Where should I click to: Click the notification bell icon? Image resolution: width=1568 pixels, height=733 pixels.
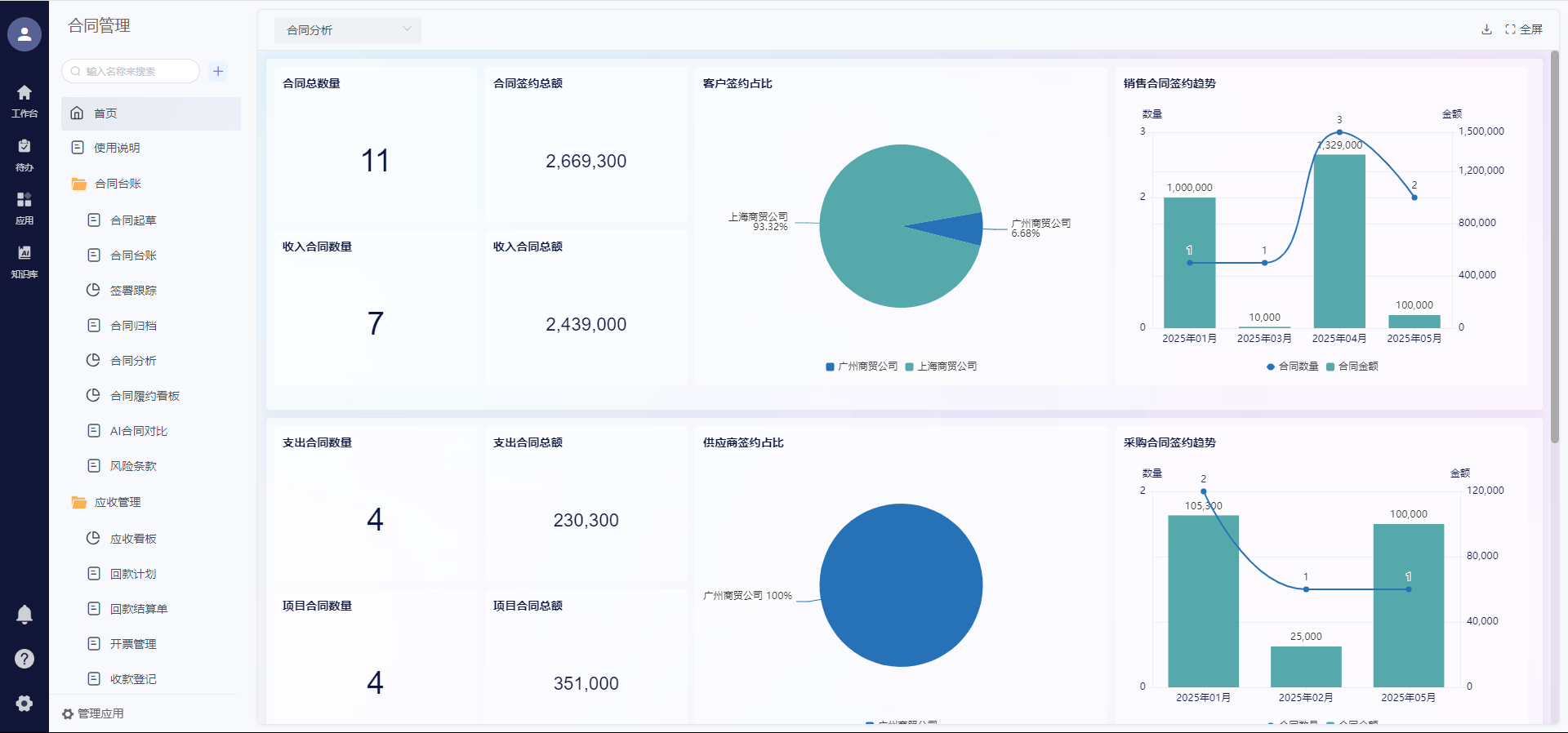(24, 615)
